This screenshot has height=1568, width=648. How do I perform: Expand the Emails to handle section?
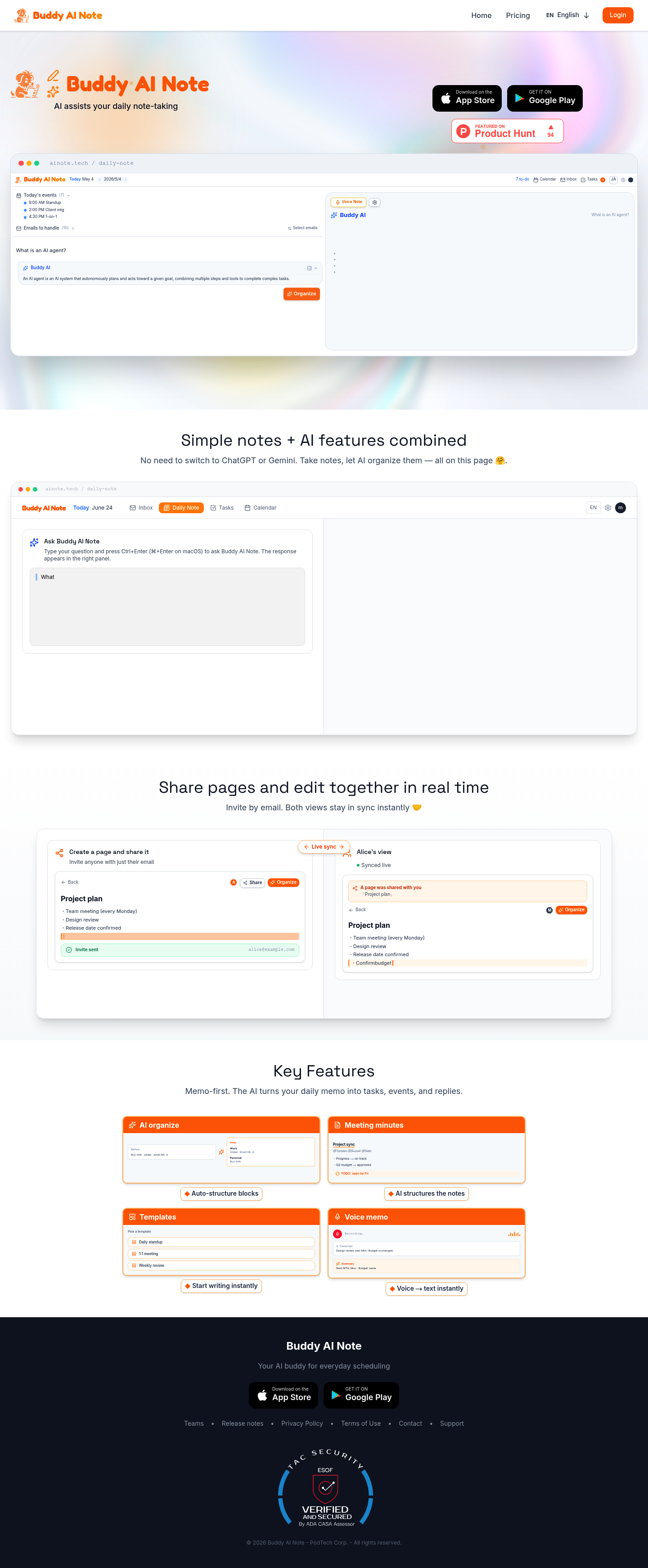pos(73,228)
